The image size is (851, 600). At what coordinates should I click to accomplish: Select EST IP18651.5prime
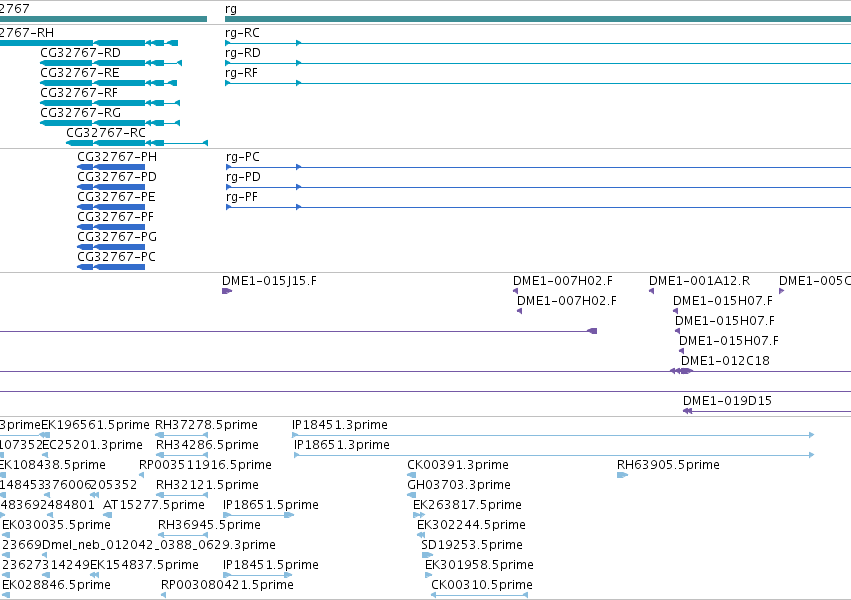tap(258, 515)
